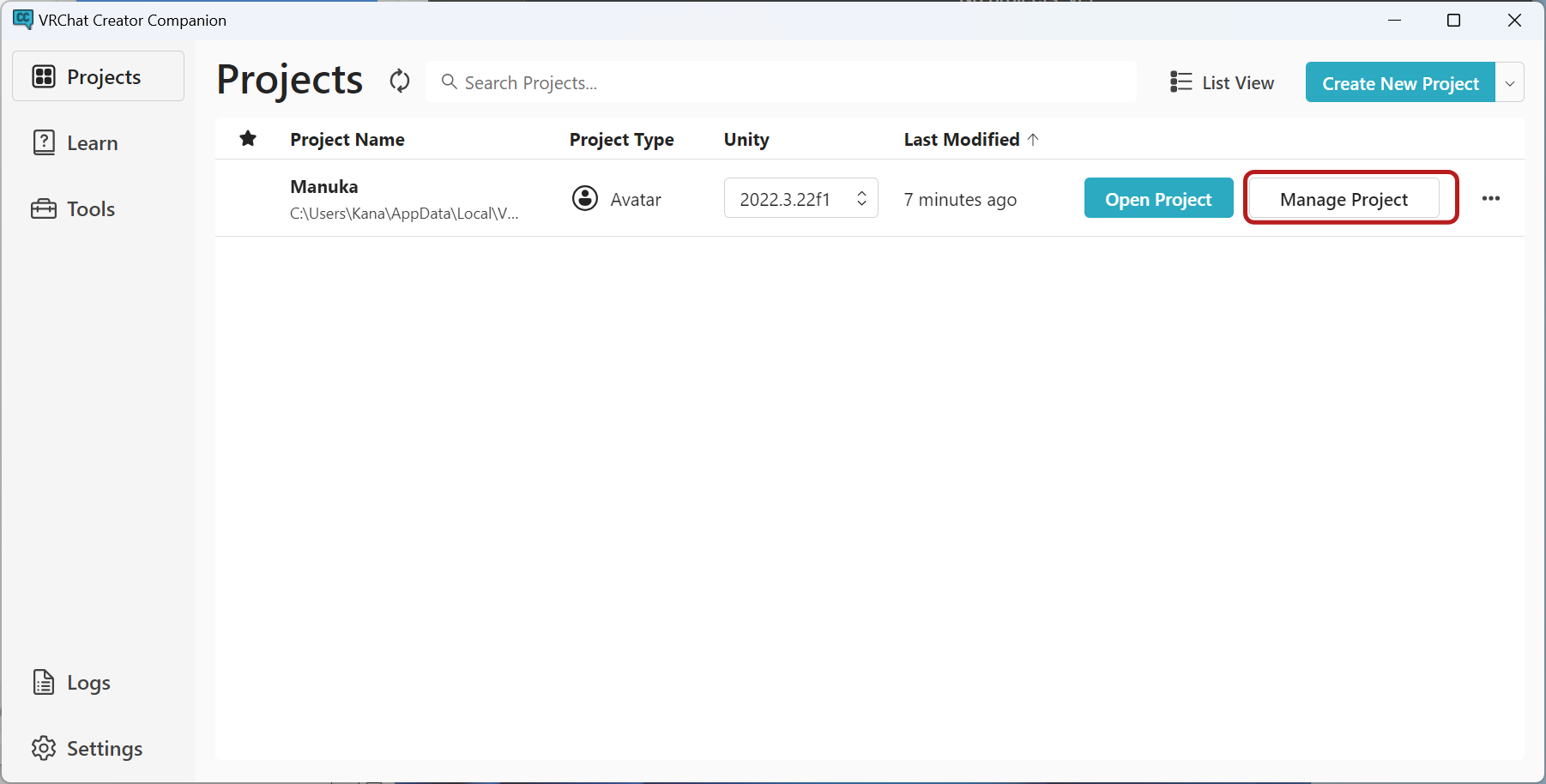Sort by the Project Name column
This screenshot has height=784, width=1546.
(347, 140)
